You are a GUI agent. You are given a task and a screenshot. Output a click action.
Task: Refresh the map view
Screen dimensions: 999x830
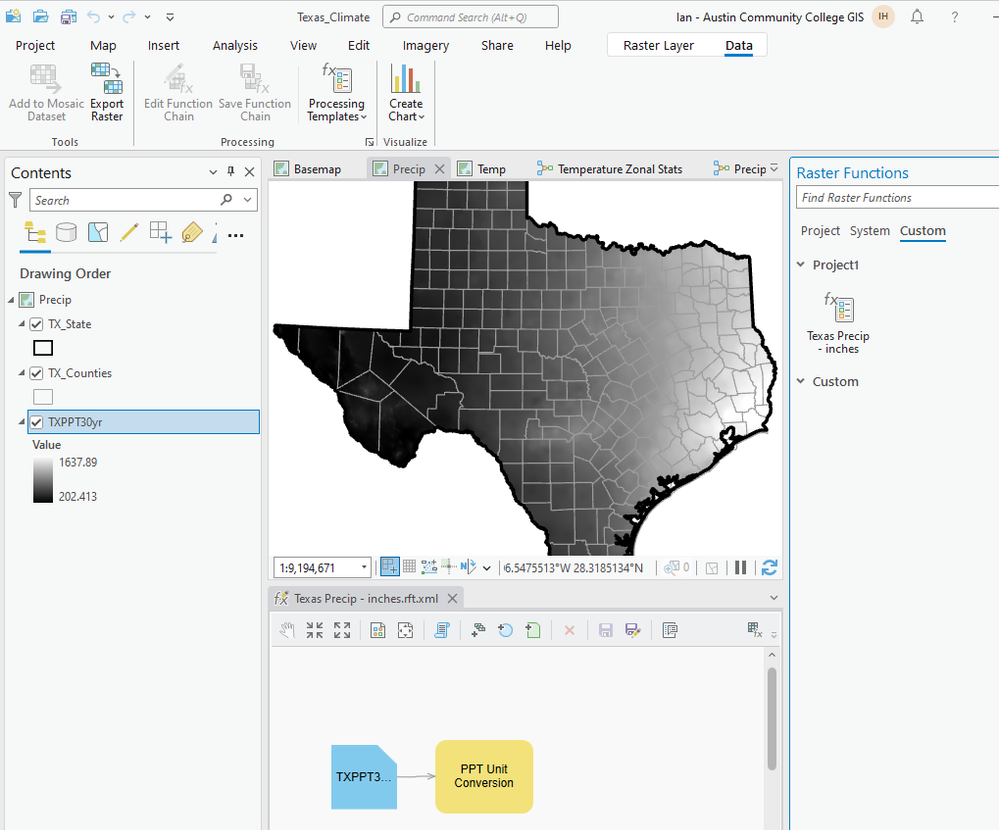769,567
